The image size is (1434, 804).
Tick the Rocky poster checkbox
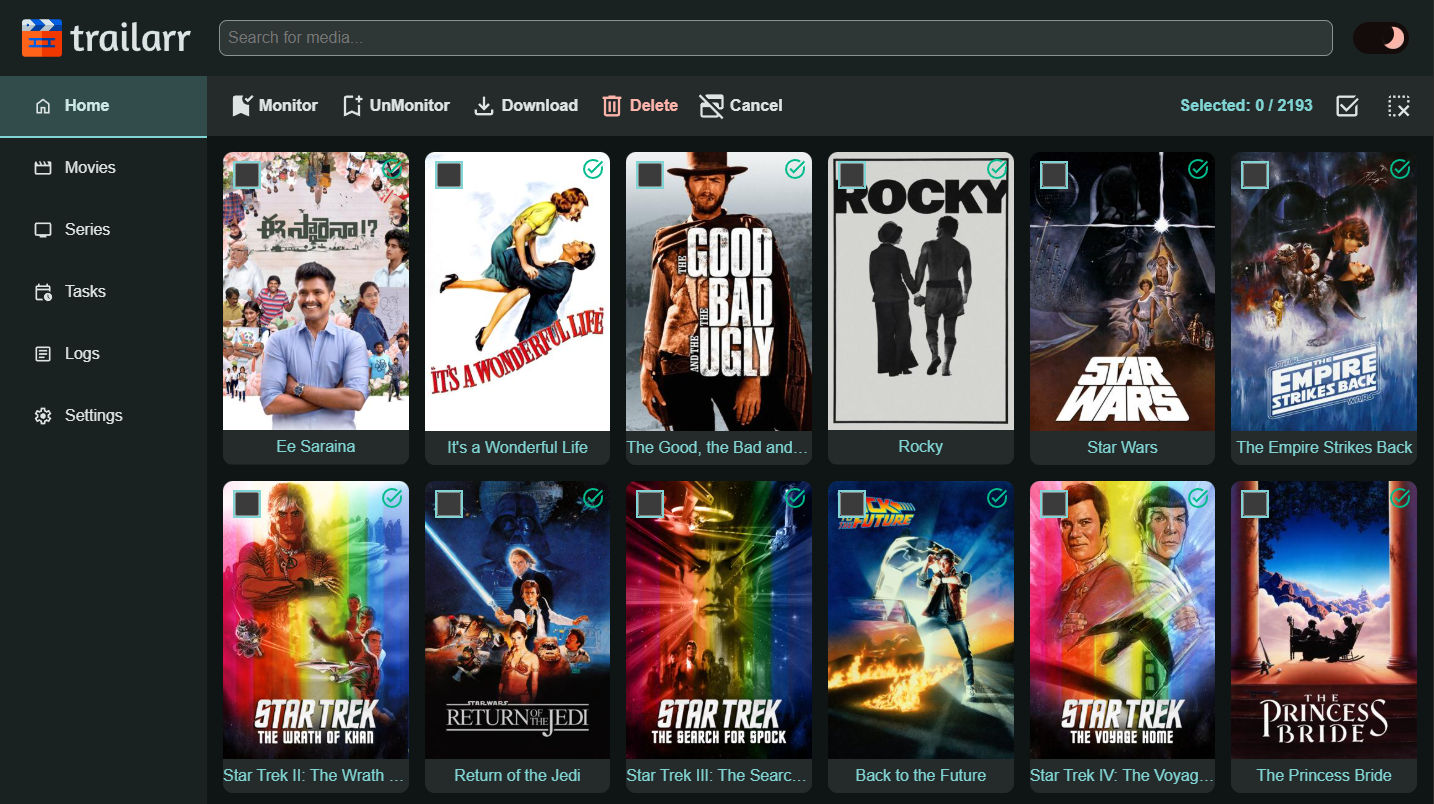pyautogui.click(x=852, y=175)
